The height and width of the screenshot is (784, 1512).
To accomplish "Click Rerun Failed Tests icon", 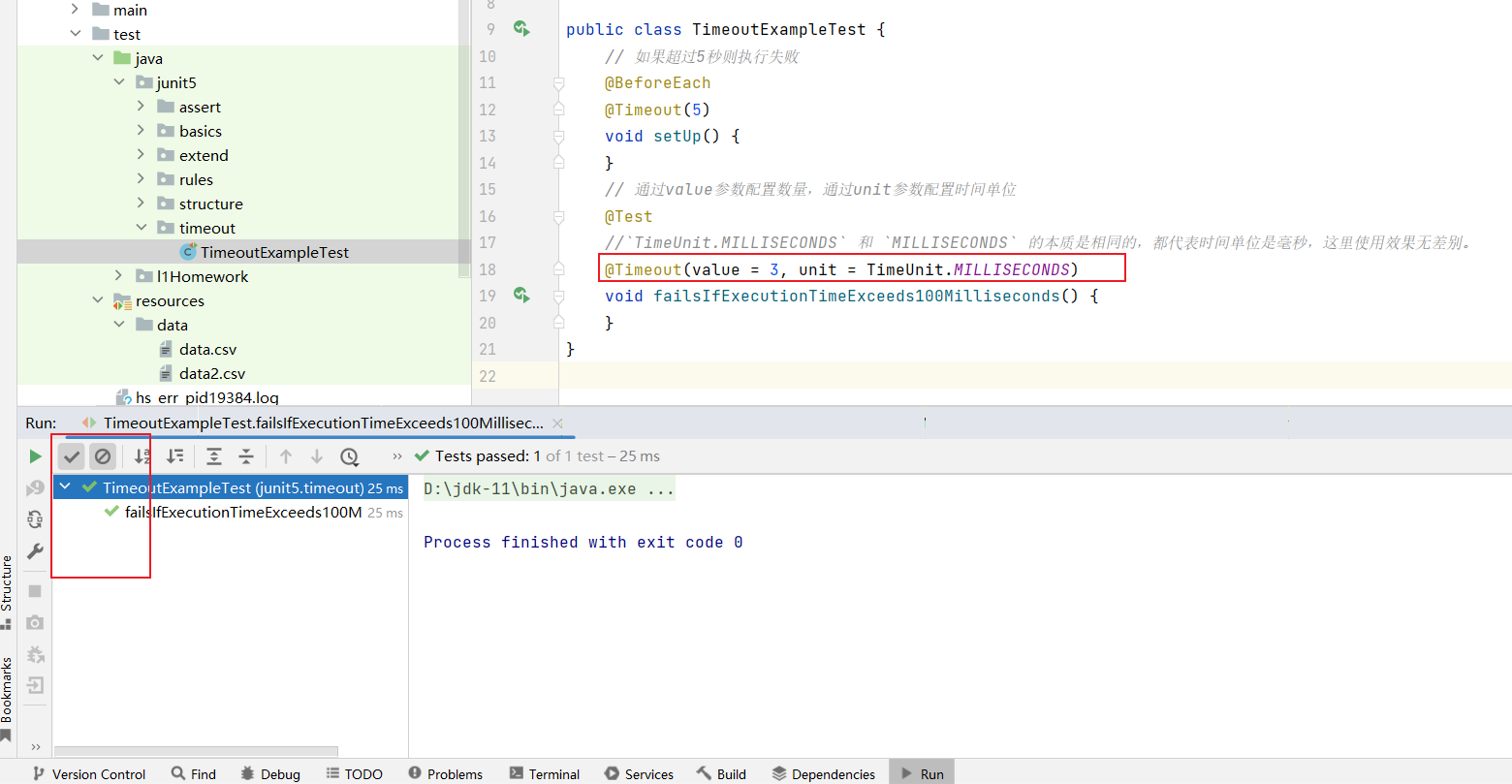I will (36, 487).
